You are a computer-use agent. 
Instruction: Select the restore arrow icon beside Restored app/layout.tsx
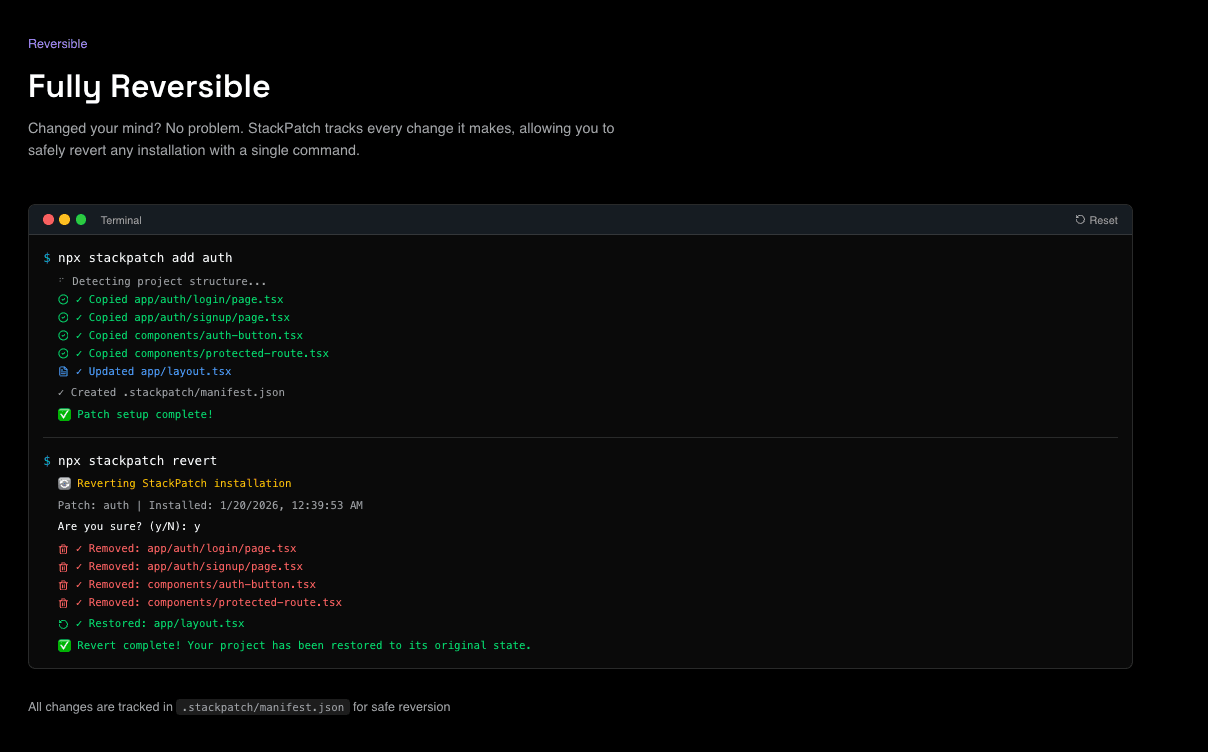[x=63, y=623]
